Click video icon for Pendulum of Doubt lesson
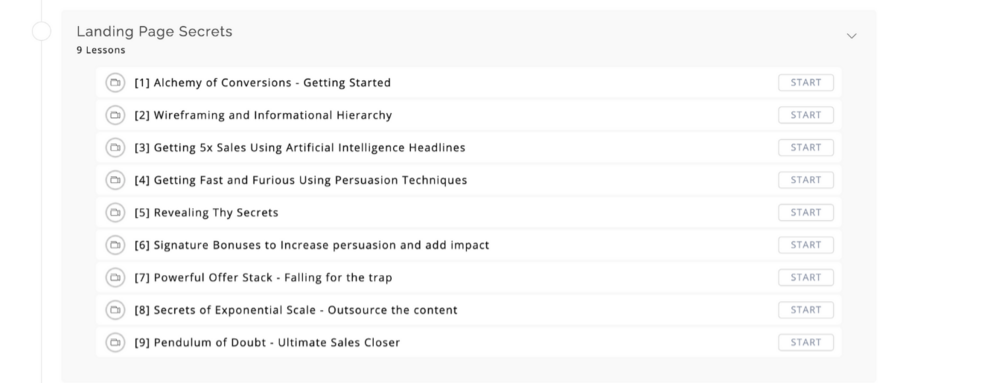The width and height of the screenshot is (1005, 383). pyautogui.click(x=115, y=343)
